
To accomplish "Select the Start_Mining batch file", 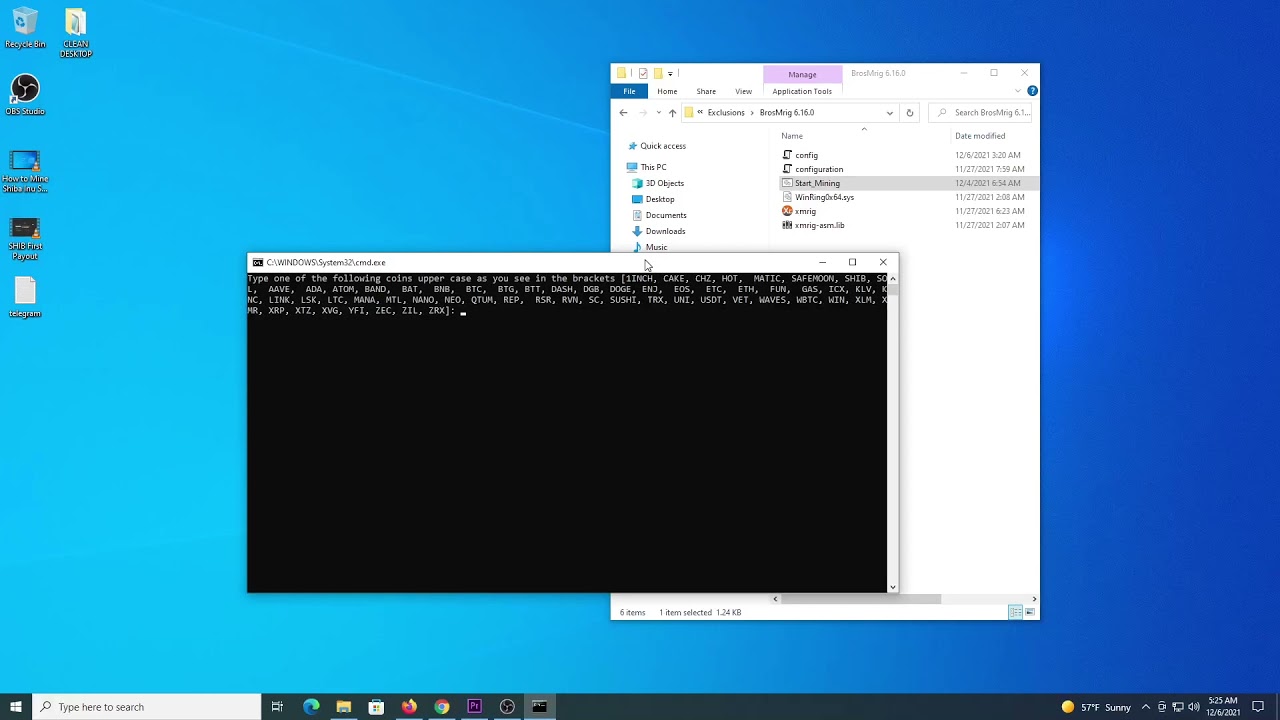I will point(817,183).
